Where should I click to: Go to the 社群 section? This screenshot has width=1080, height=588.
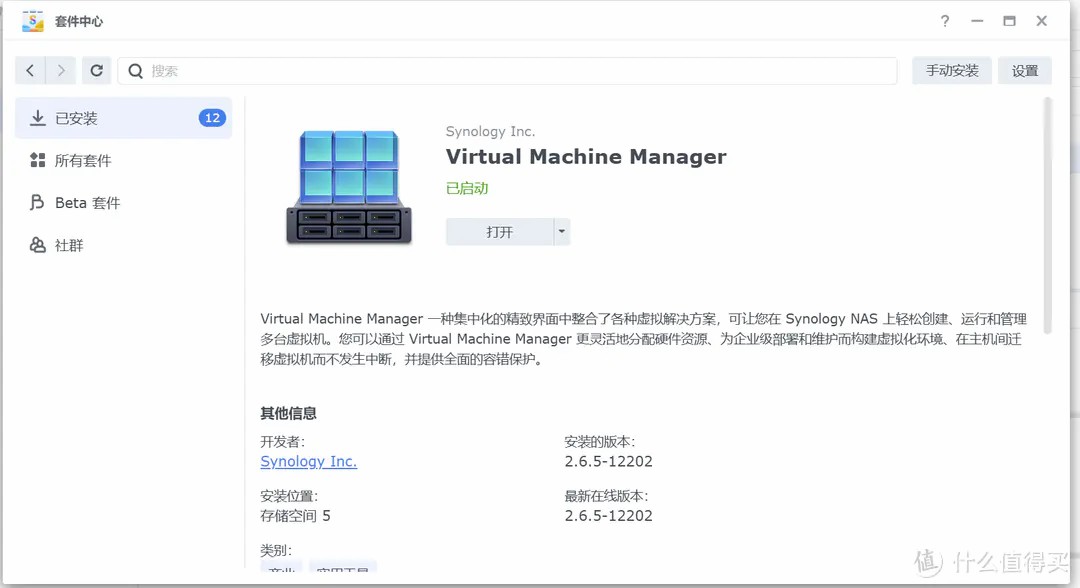(69, 245)
